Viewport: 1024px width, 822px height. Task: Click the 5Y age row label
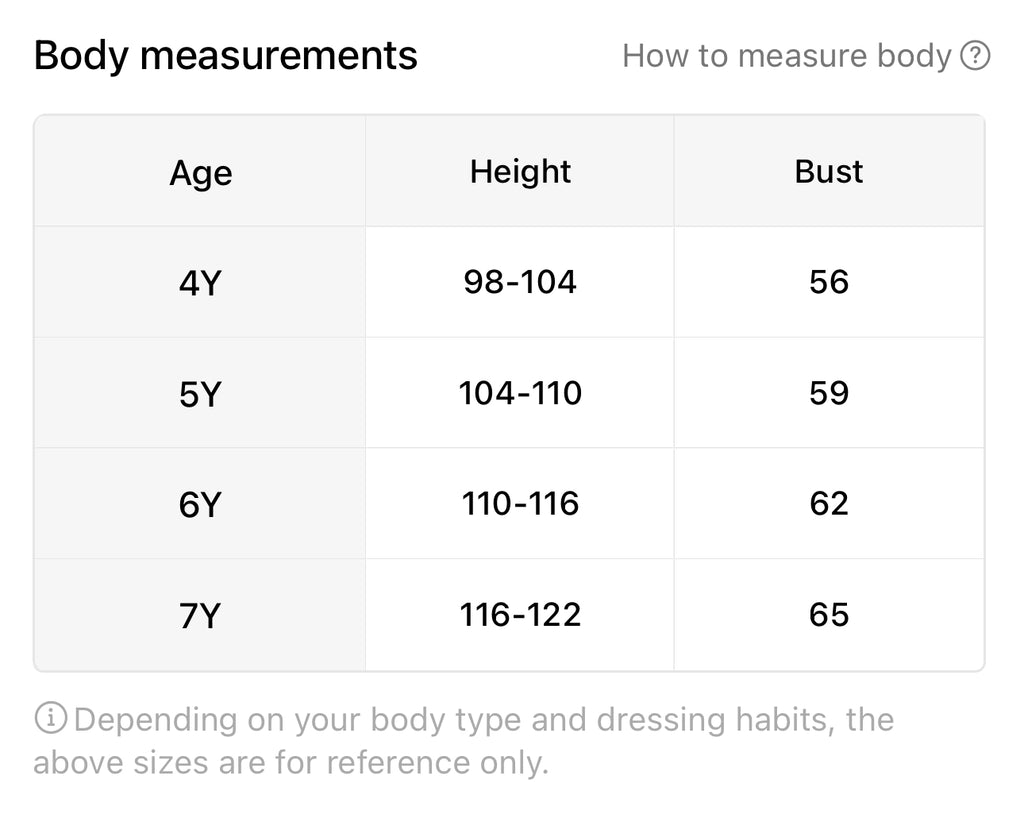pyautogui.click(x=199, y=395)
